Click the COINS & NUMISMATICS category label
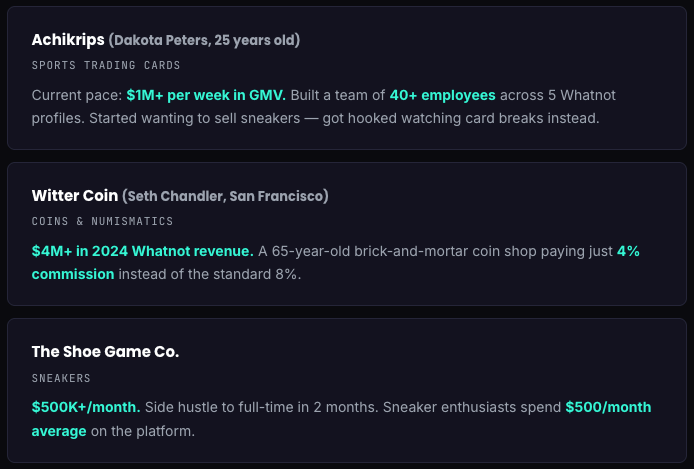 pos(102,221)
